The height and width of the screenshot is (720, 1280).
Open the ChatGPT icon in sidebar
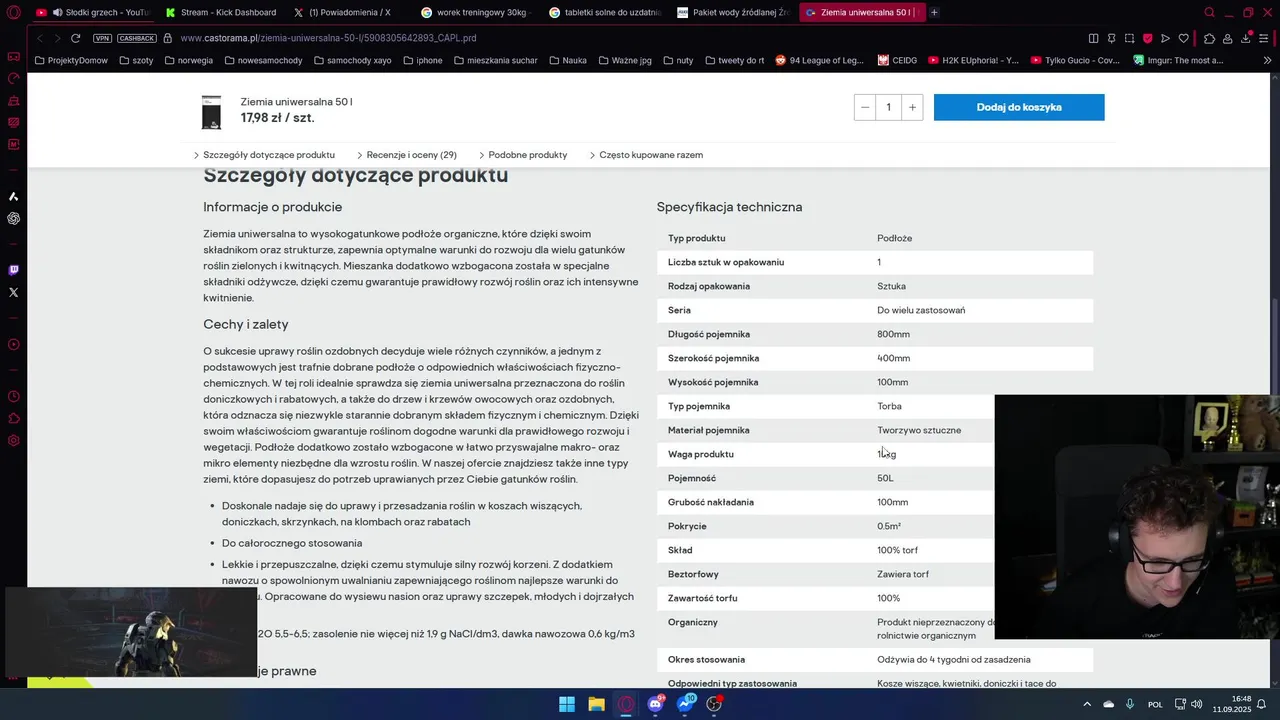tap(13, 218)
